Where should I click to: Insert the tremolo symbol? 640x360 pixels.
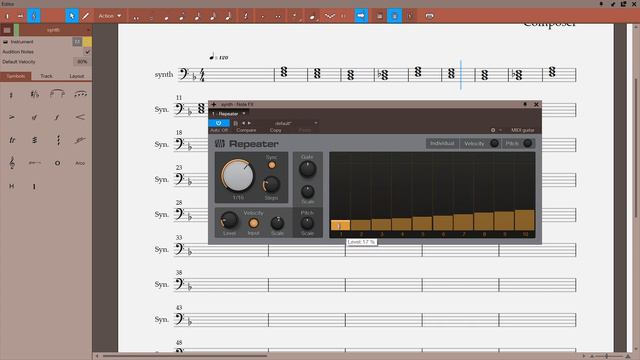[x=34, y=140]
